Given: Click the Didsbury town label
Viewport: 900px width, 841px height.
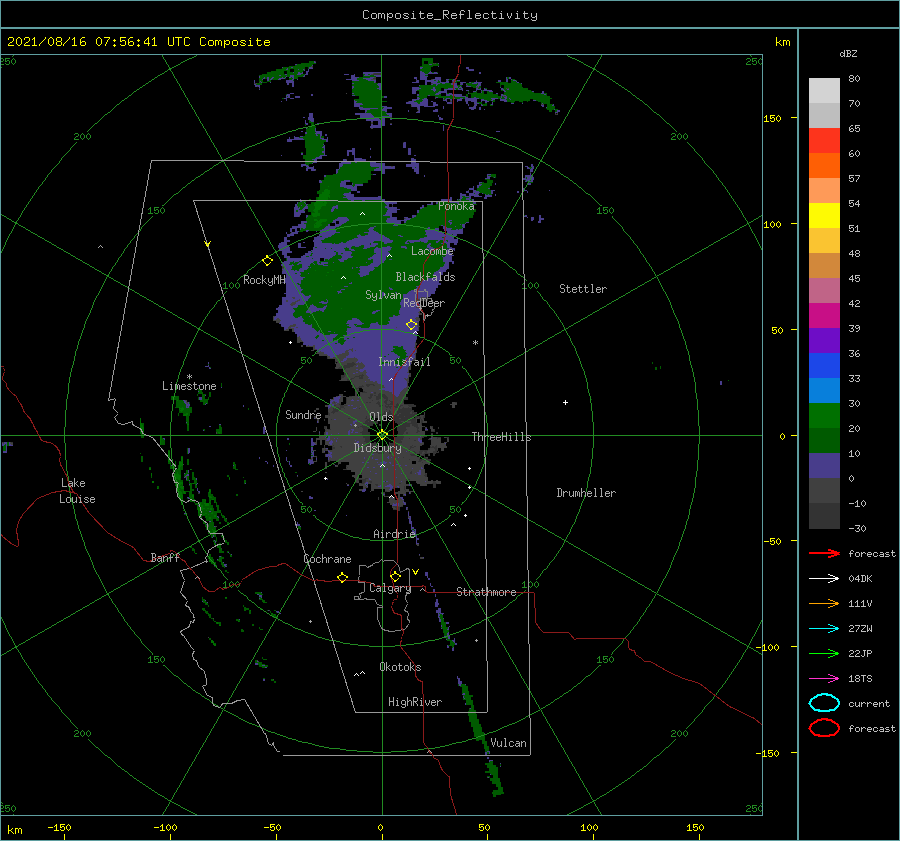Looking at the screenshot, I should click(x=377, y=448).
